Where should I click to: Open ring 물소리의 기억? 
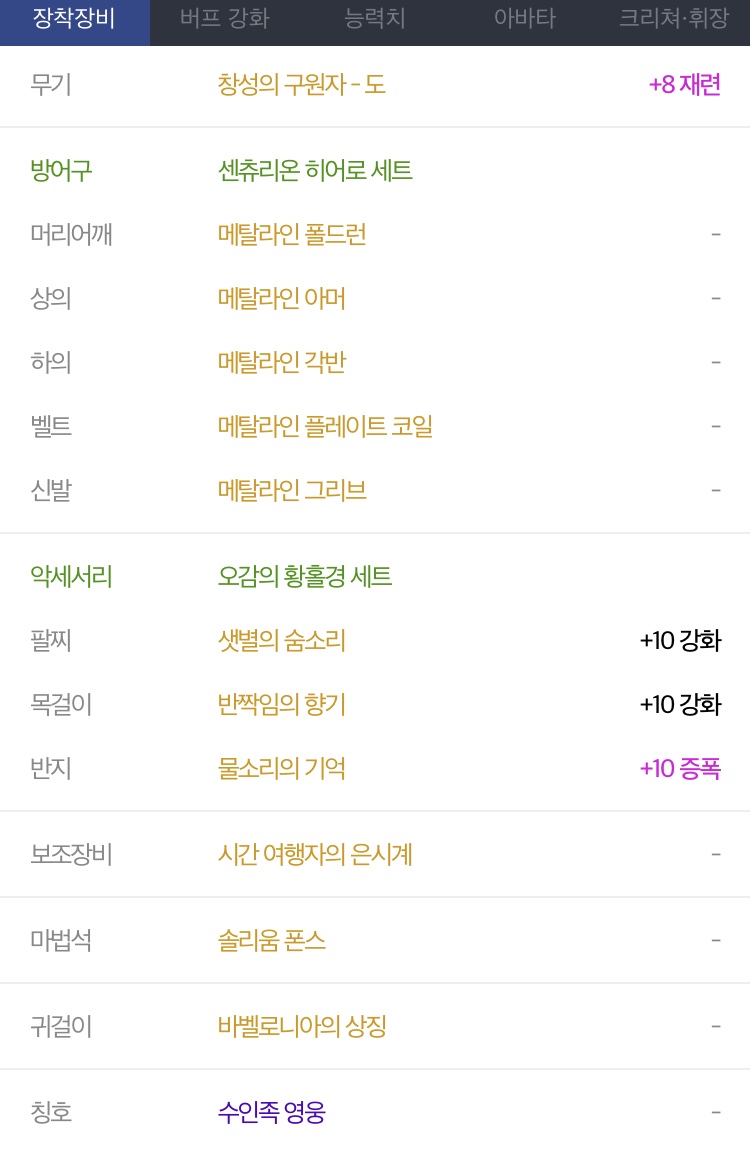pyautogui.click(x=282, y=768)
